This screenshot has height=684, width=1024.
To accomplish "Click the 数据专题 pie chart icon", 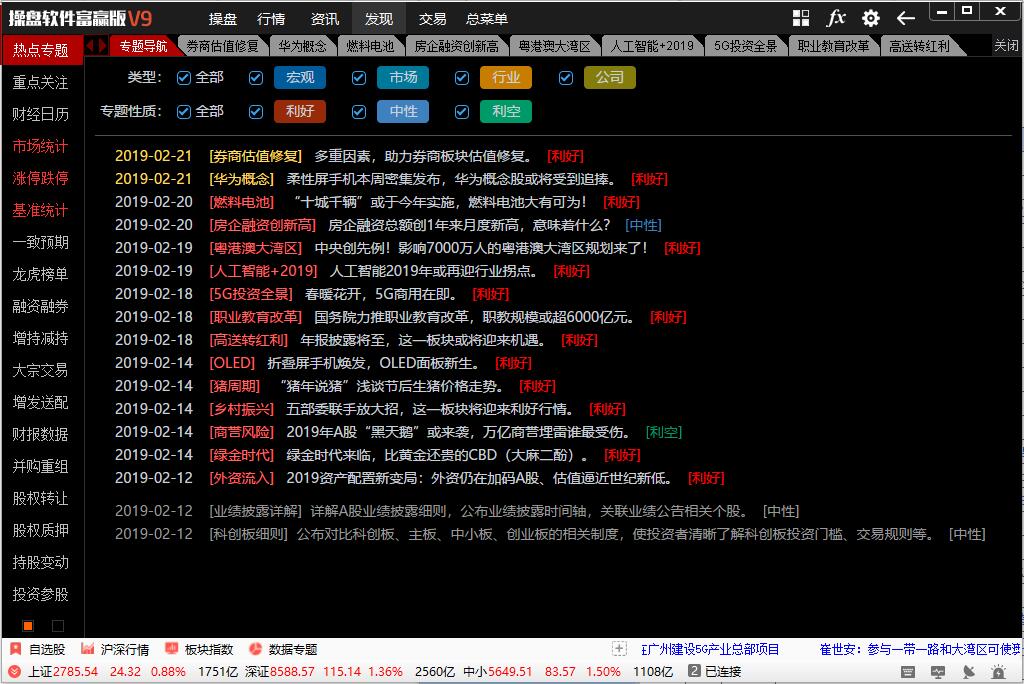I will [x=255, y=649].
